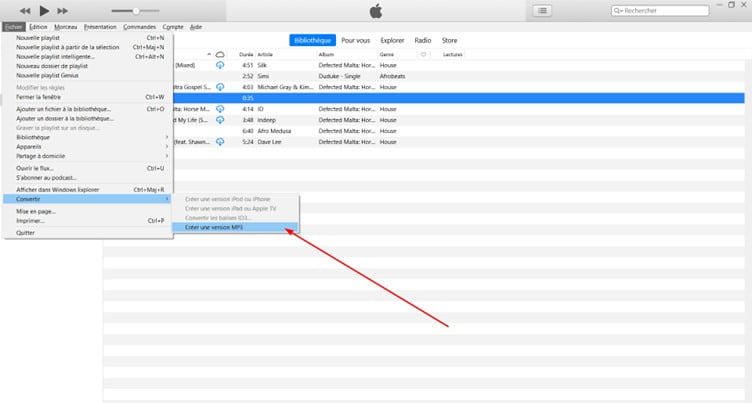Choose Afficher dans Windows Explorer
752x403 pixels.
pyautogui.click(x=88, y=190)
